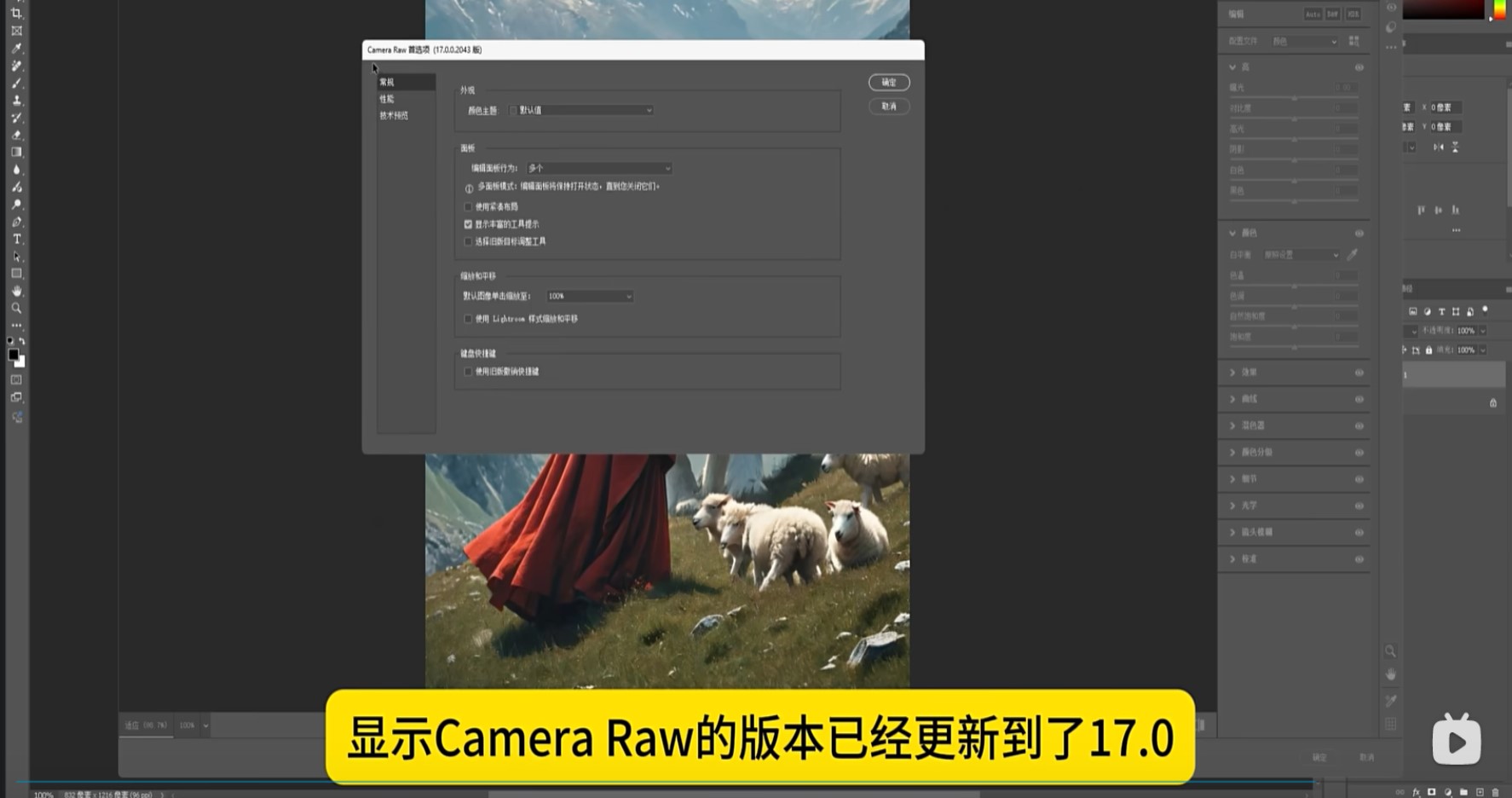
Task: Open the '编辑面板行为' panel behavior dropdown
Action: click(x=599, y=168)
